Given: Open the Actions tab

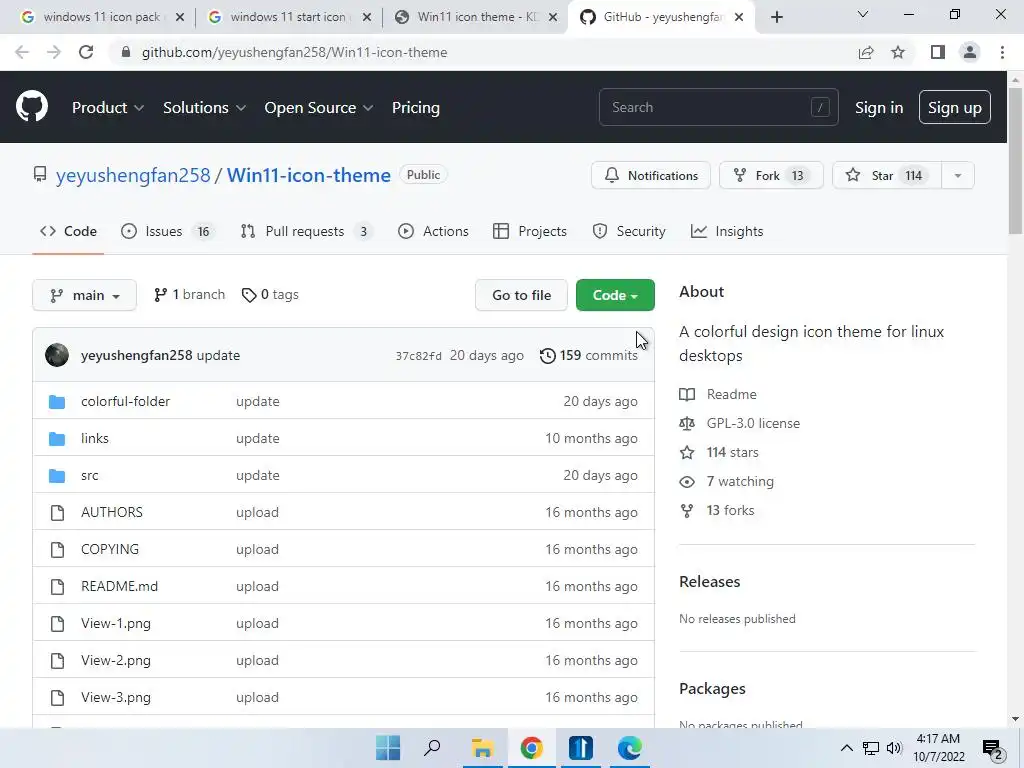Looking at the screenshot, I should [x=433, y=231].
